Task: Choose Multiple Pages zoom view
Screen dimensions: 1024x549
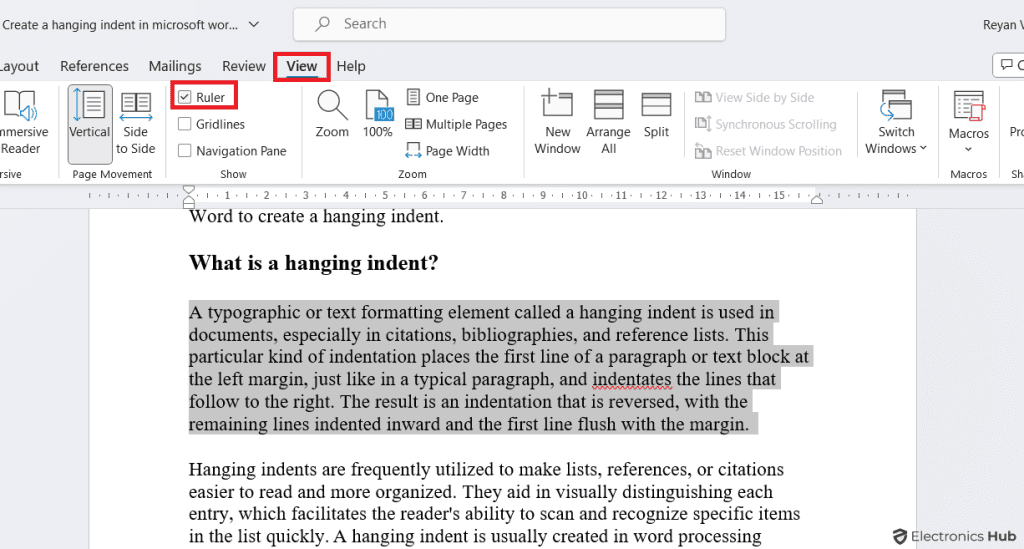Action: click(456, 124)
